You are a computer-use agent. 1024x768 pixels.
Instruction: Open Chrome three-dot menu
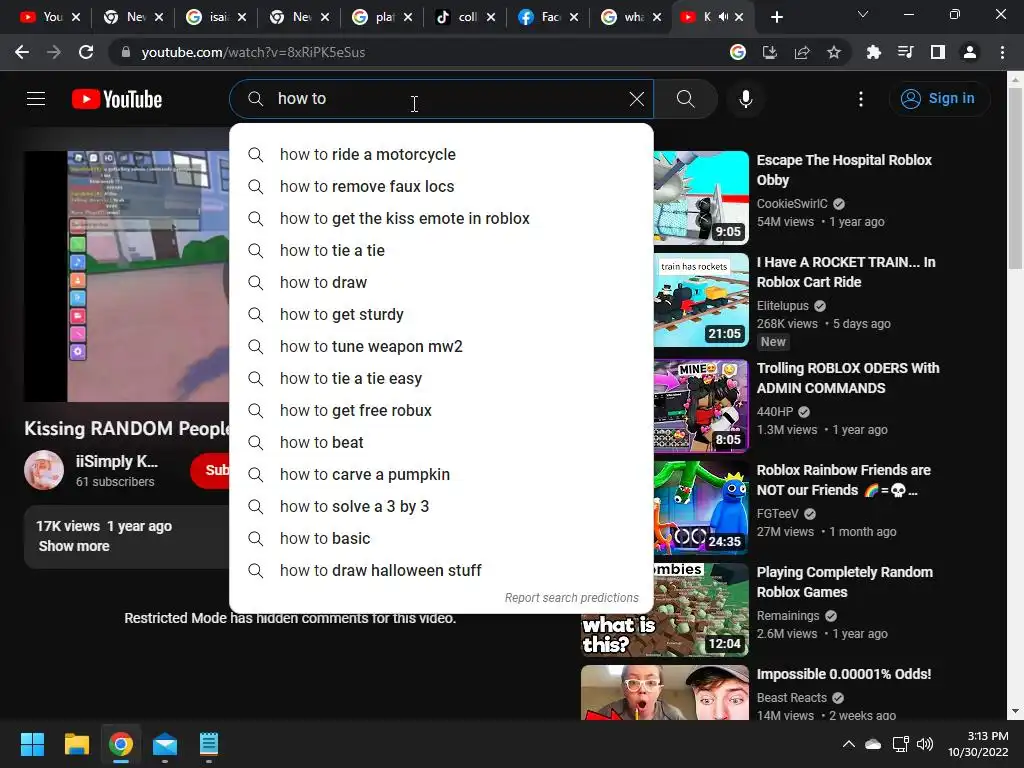pyautogui.click(x=1002, y=52)
